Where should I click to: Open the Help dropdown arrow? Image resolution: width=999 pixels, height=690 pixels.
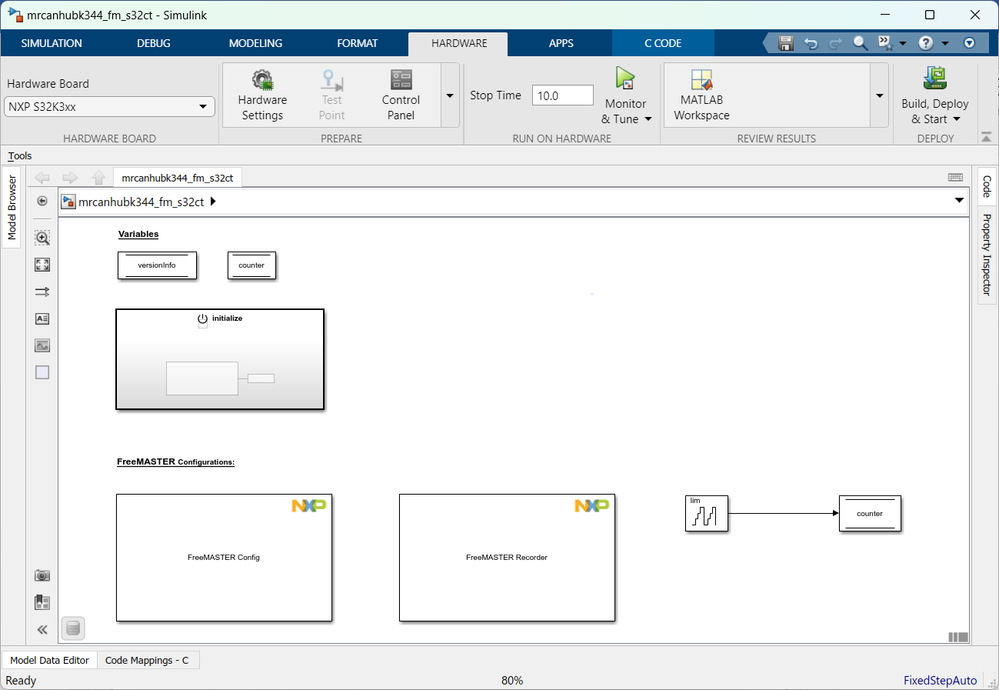pyautogui.click(x=945, y=43)
